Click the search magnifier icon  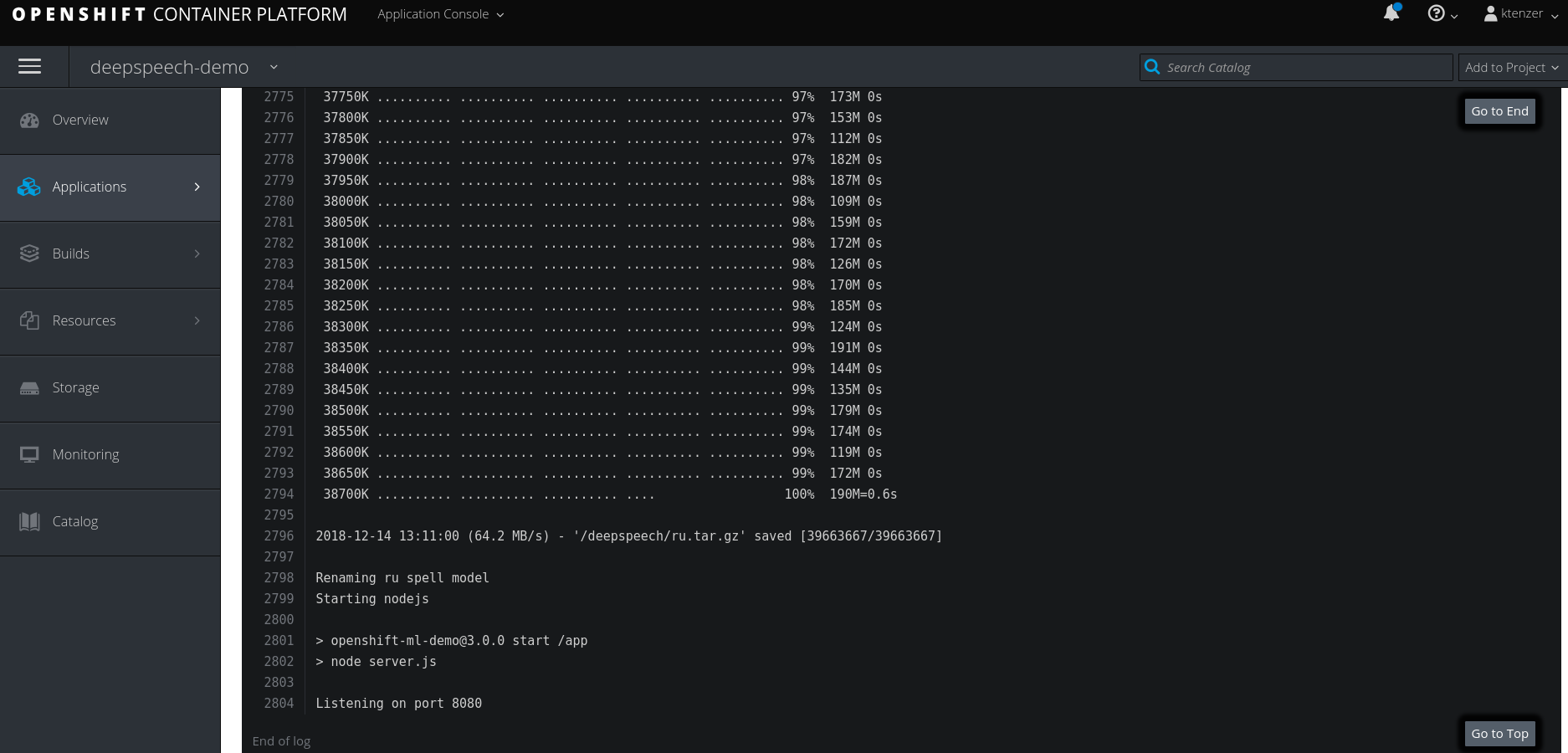coord(1152,67)
